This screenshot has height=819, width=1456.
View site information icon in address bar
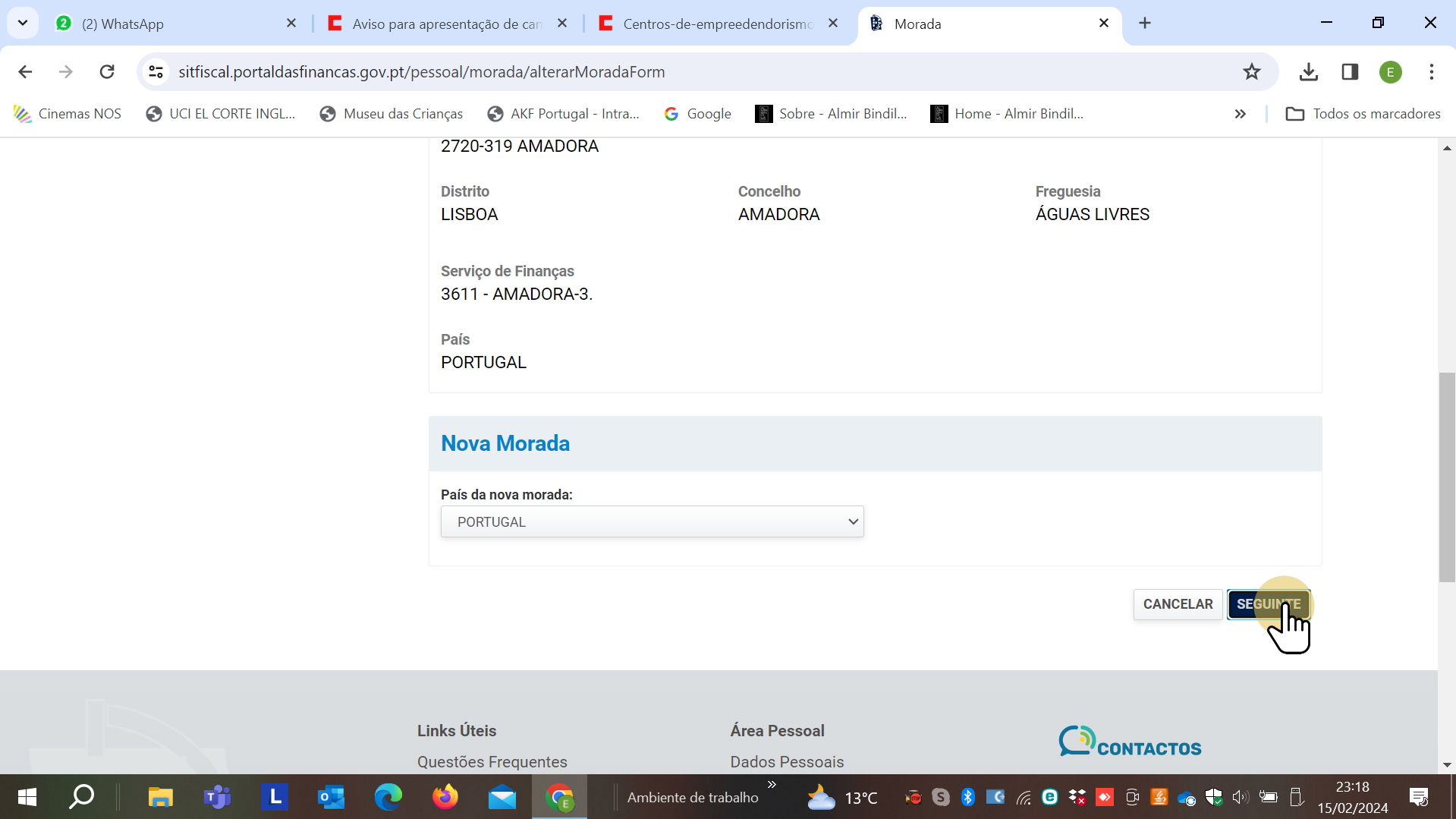(156, 71)
